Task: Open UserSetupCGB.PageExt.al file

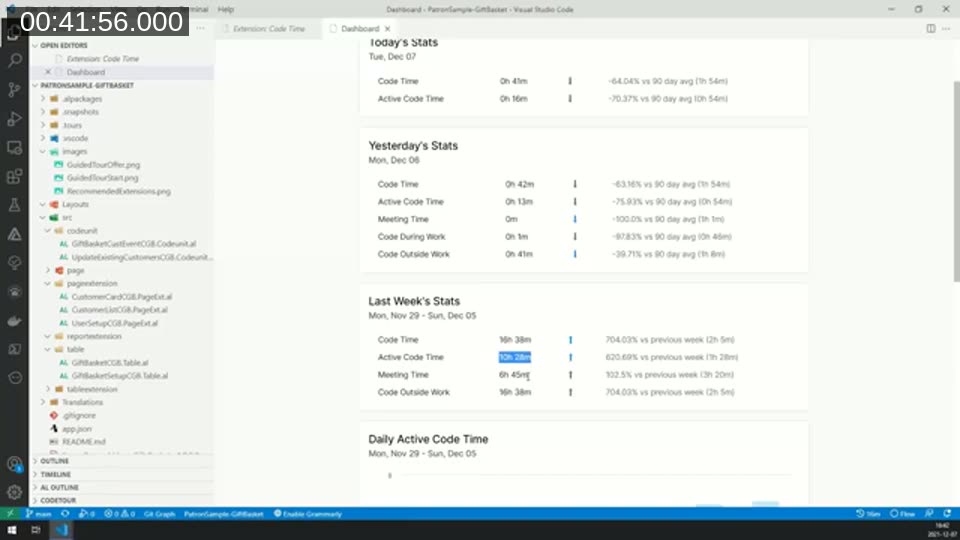Action: pos(114,323)
